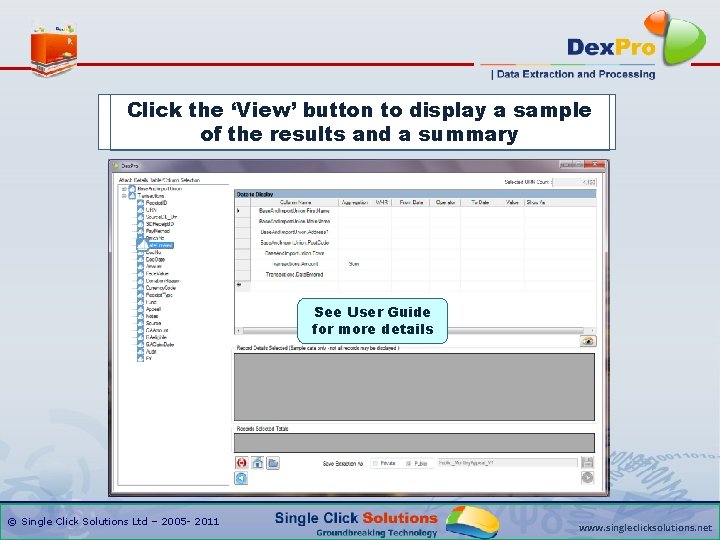The image size is (720, 540).
Task: Click the red exit icon
Action: pyautogui.click(x=241, y=463)
